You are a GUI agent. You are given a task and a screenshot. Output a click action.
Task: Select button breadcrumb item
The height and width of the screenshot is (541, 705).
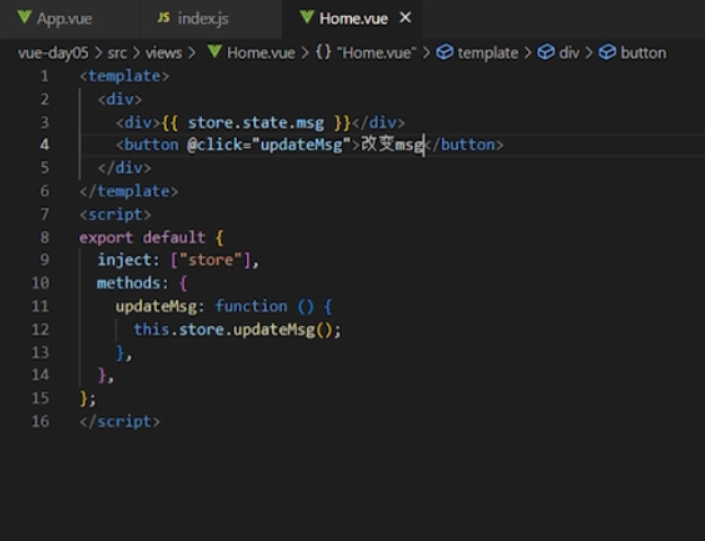click(x=643, y=53)
